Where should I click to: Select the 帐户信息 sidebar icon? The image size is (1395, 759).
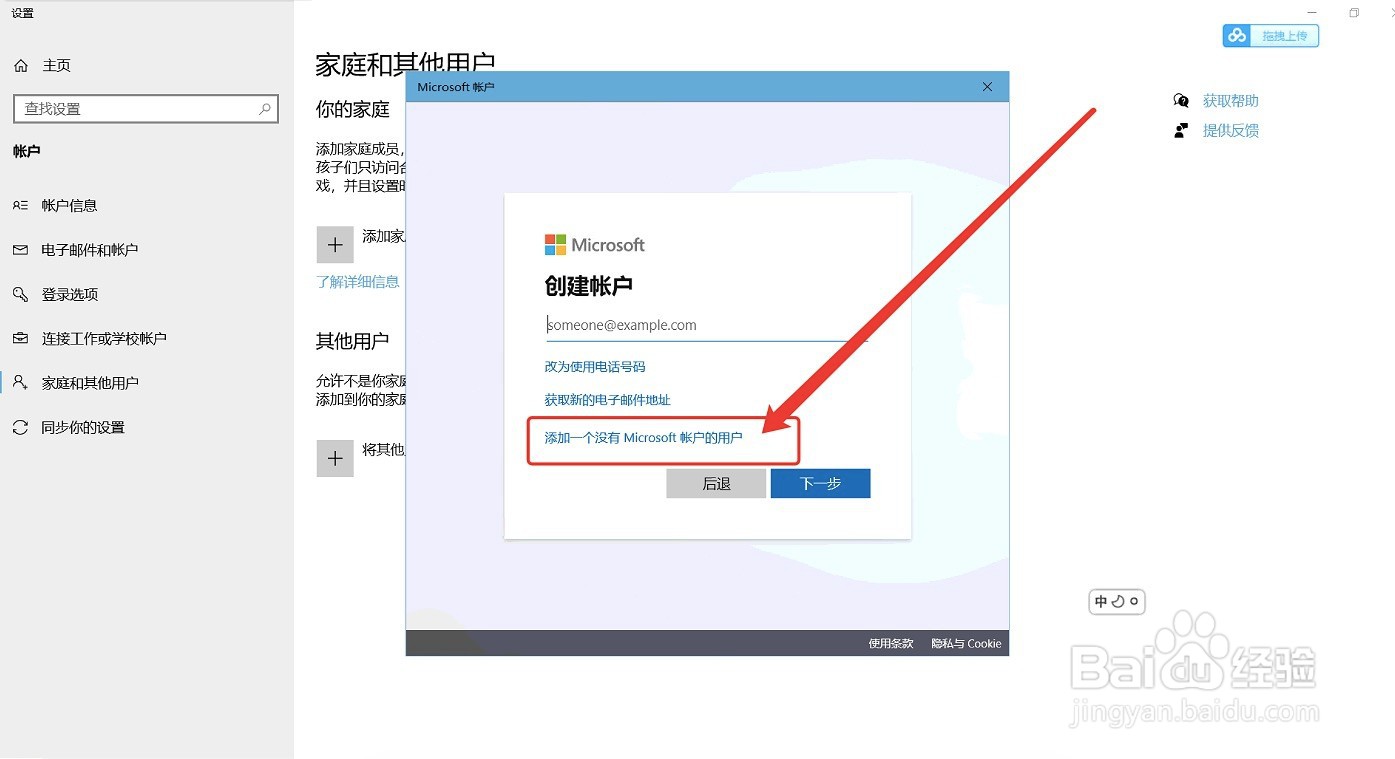[x=21, y=205]
